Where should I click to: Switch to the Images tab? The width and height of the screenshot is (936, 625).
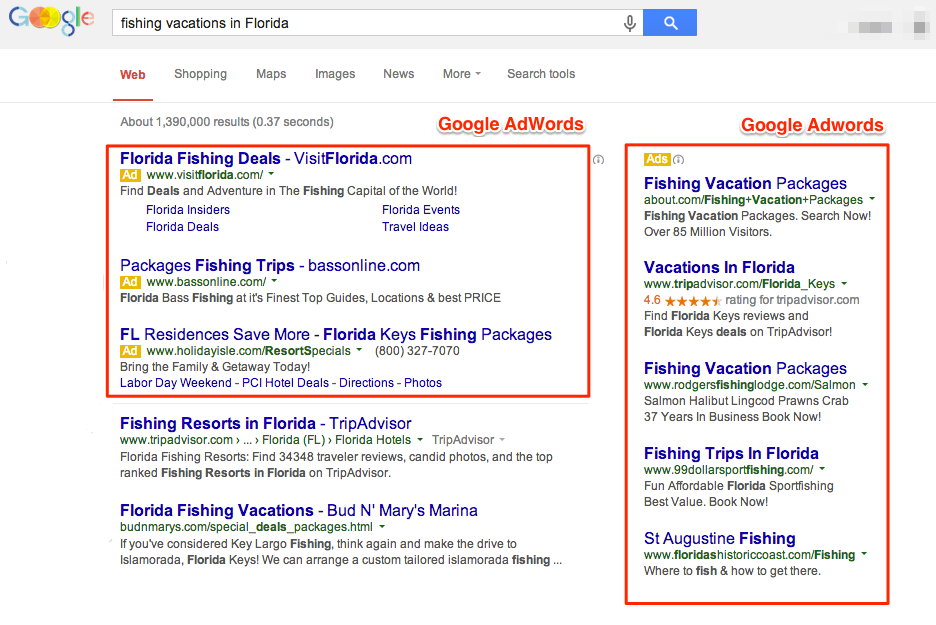click(x=335, y=74)
